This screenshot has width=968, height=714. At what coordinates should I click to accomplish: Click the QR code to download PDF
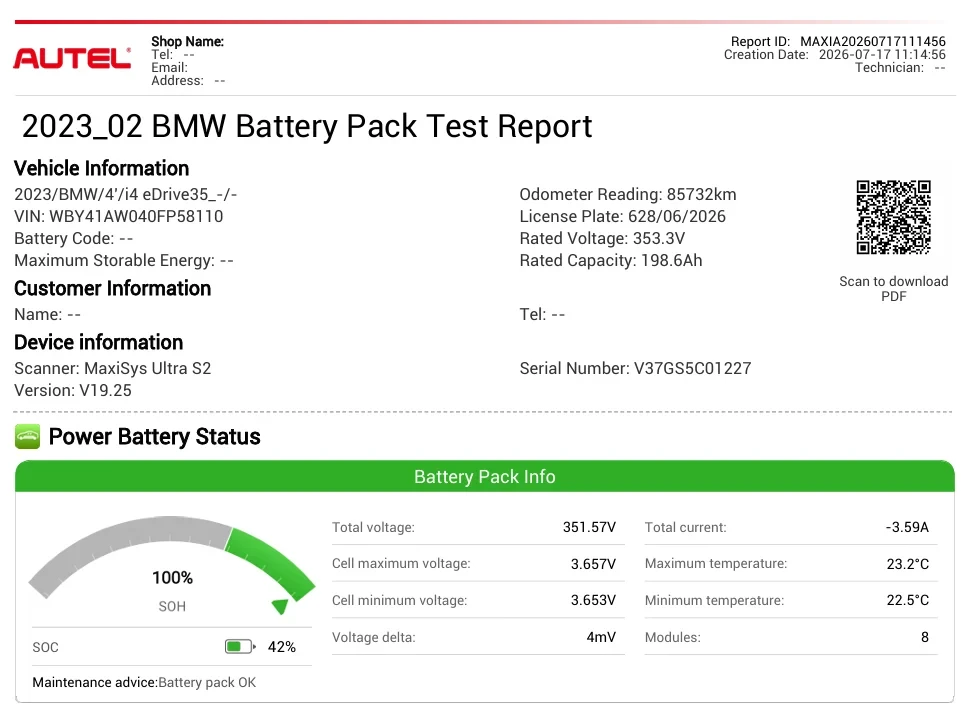pos(893,217)
